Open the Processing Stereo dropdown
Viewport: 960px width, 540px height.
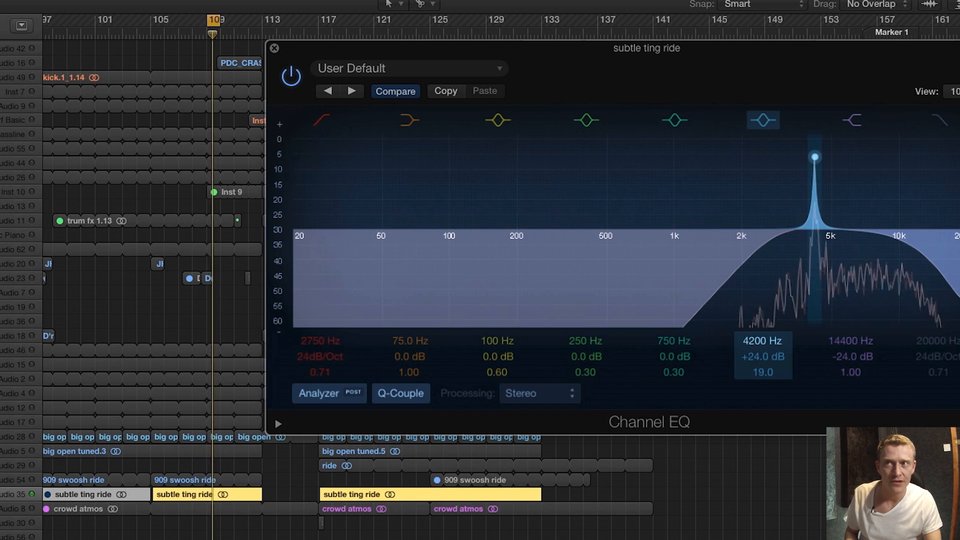(539, 393)
